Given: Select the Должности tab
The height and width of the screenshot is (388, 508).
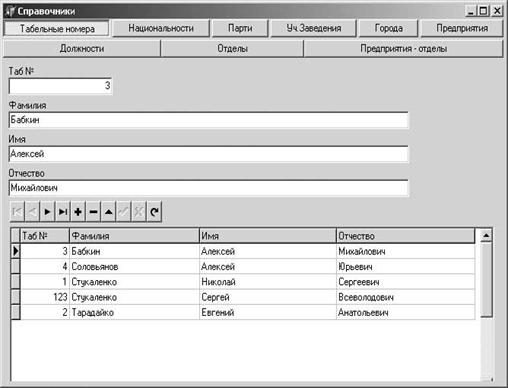Looking at the screenshot, I should click(82, 49).
